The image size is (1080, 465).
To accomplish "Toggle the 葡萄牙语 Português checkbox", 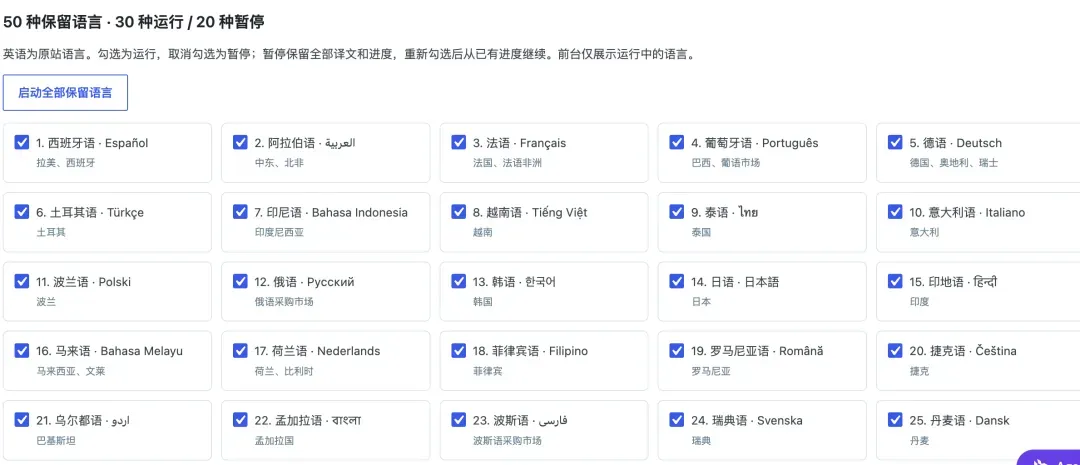I will [x=676, y=143].
